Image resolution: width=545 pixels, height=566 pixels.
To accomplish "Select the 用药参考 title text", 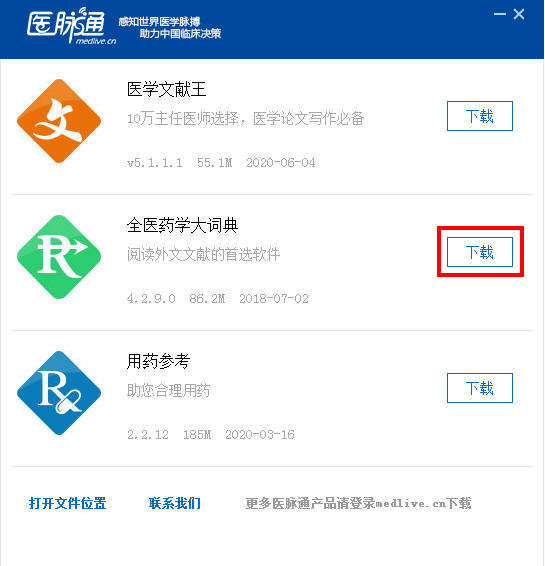I will (158, 361).
